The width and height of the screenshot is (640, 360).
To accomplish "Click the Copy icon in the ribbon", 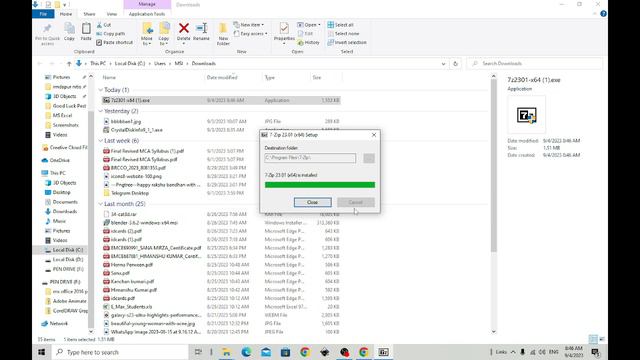I will click(x=69, y=29).
